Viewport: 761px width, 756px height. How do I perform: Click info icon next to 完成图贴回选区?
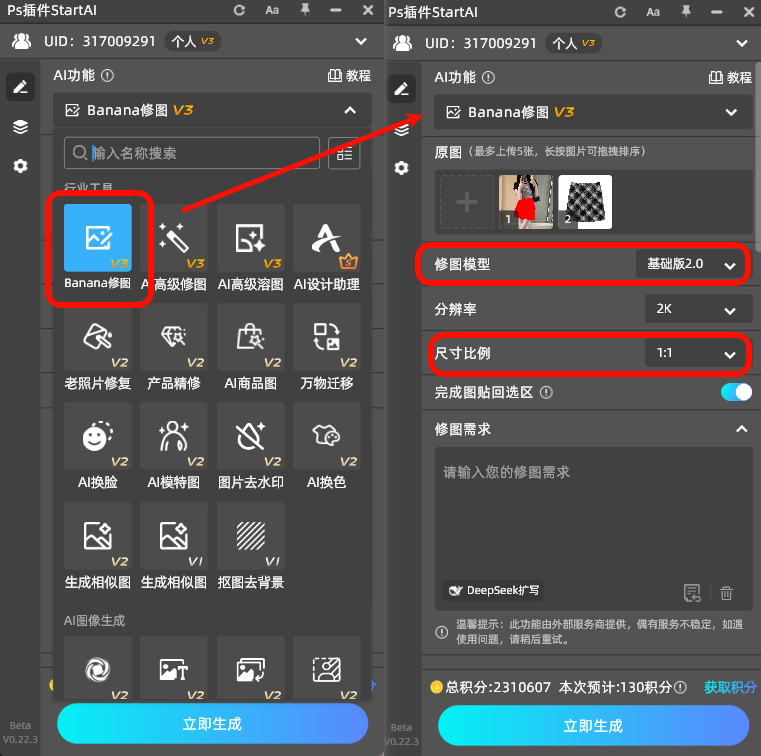pos(546,392)
